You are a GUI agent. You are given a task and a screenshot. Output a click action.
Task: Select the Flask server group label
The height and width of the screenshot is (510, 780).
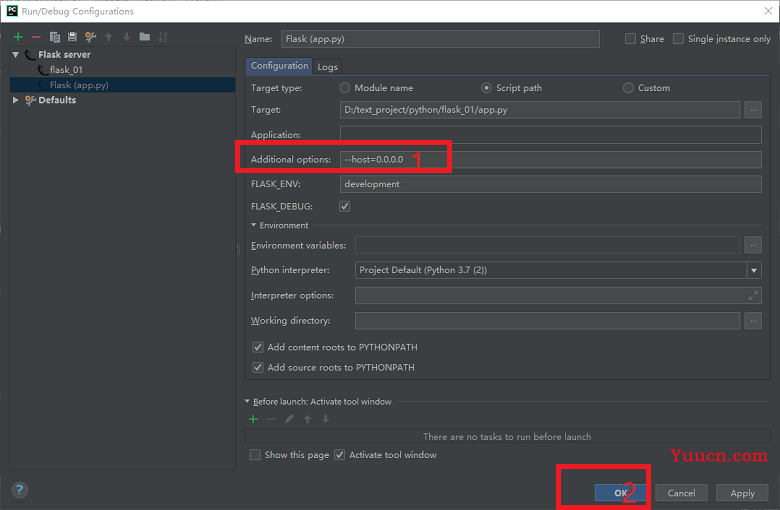coord(64,55)
